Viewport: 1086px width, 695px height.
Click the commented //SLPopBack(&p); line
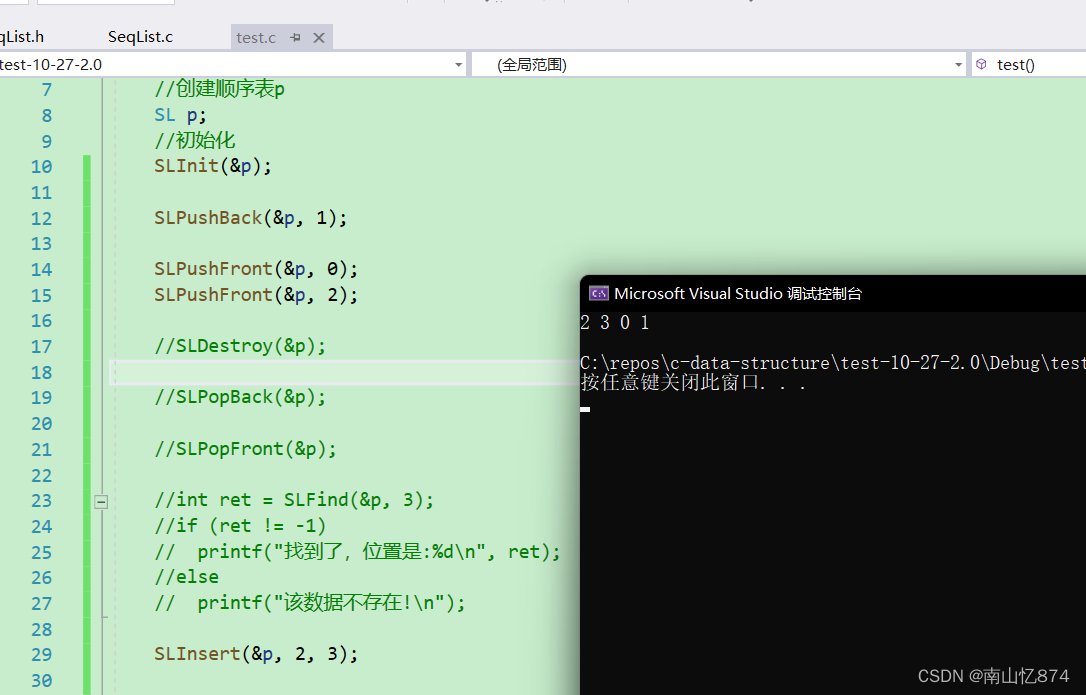[240, 397]
